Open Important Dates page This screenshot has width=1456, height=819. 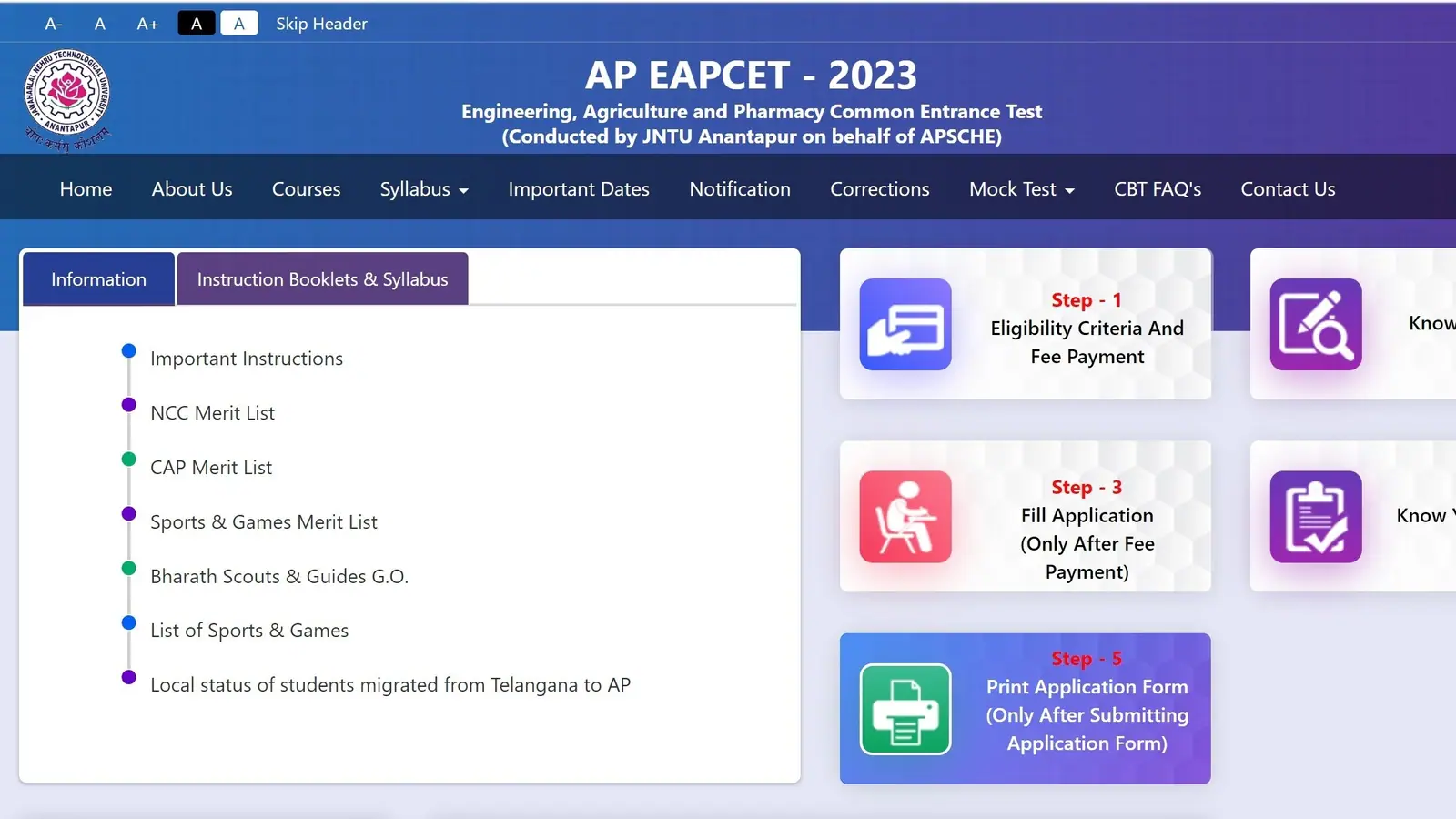[x=579, y=189]
